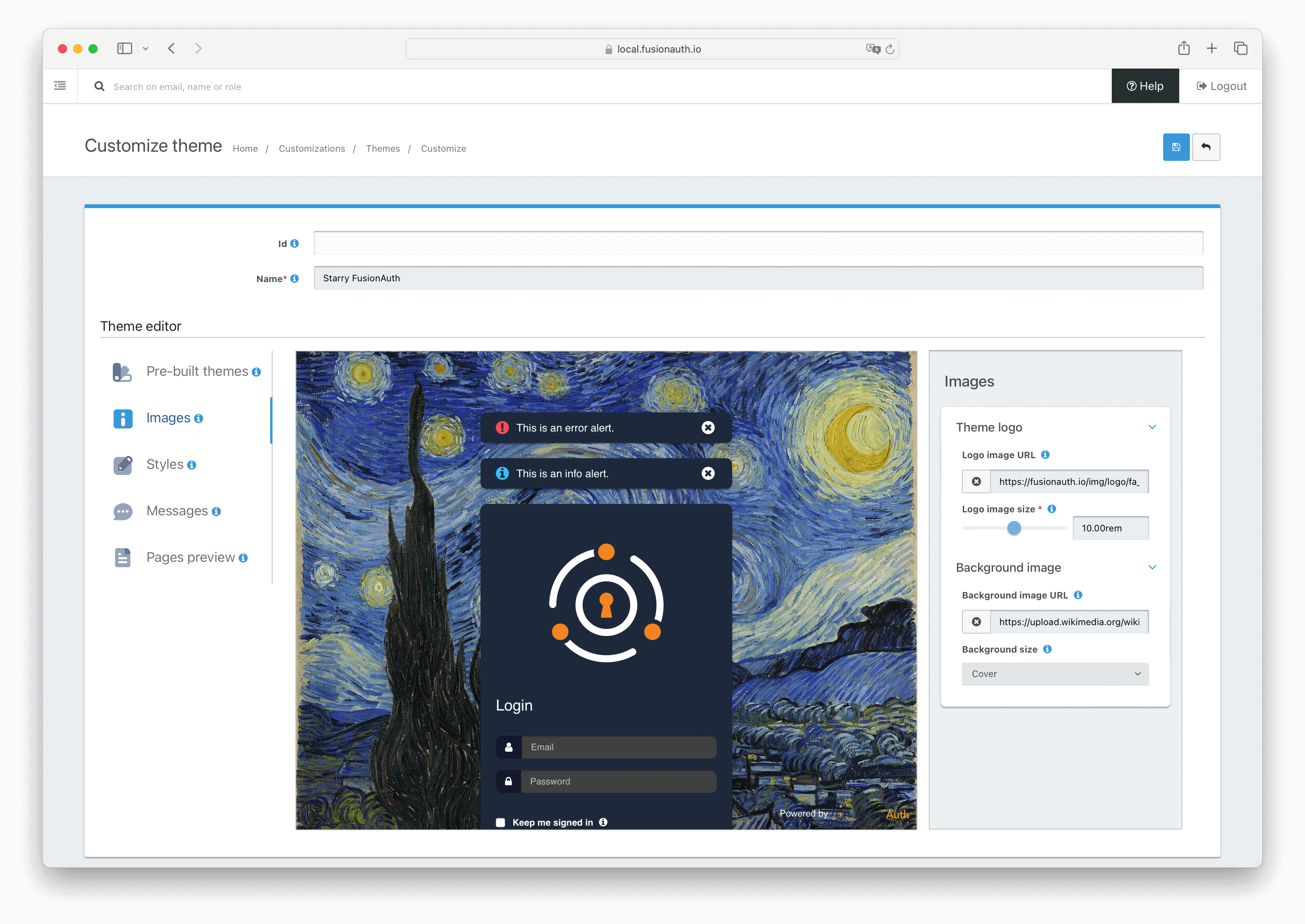Go to the Customizations breadcrumb
The width and height of the screenshot is (1305, 924).
[312, 149]
